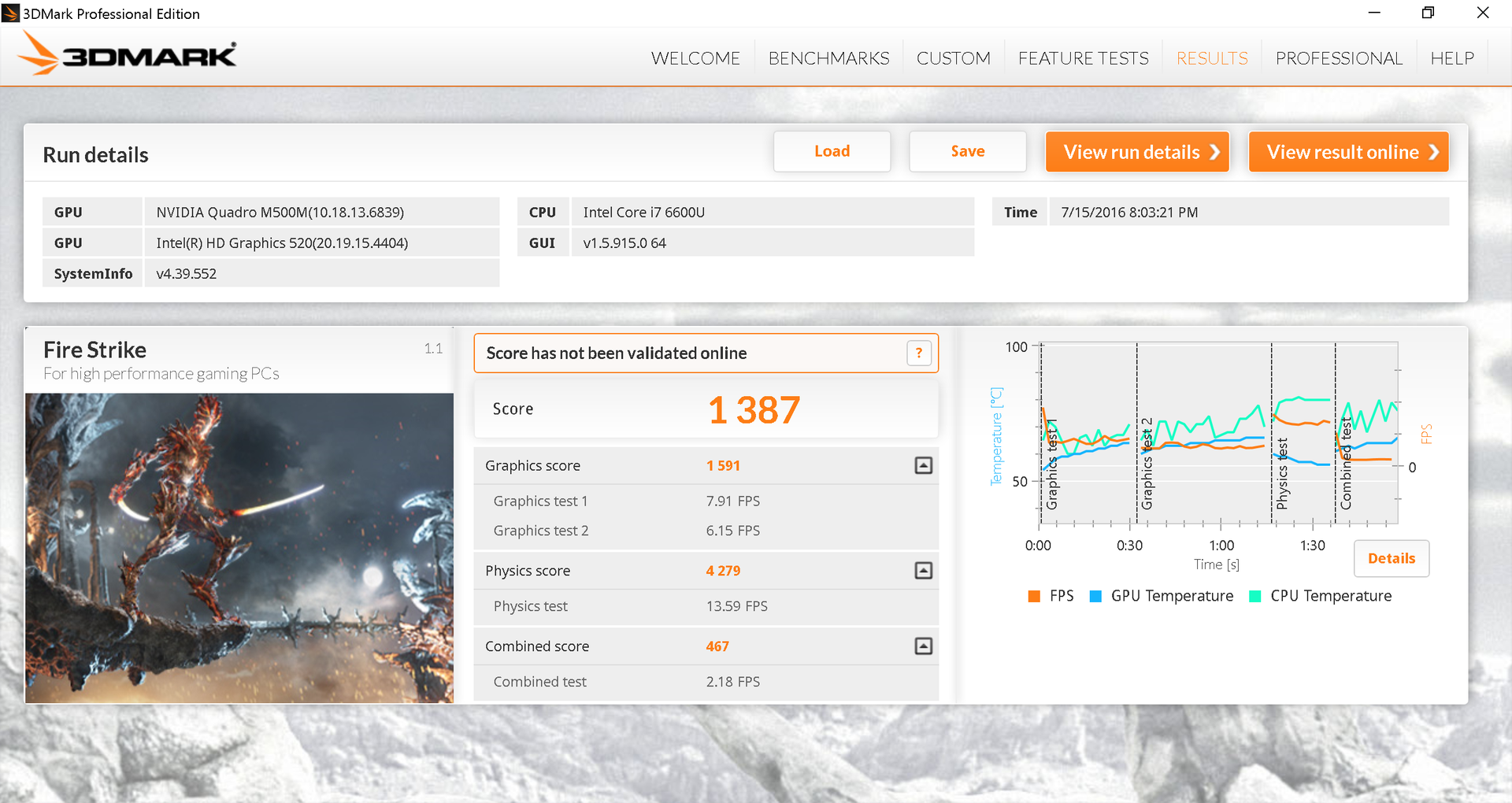Switch to the BENCHMARKS tab
The image size is (1512, 803).
[828, 58]
